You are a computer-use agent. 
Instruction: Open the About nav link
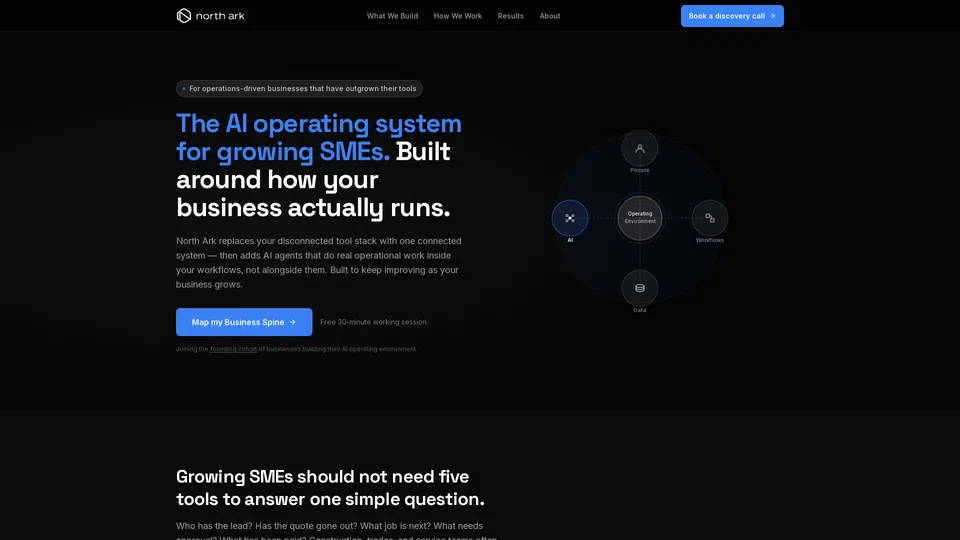point(549,16)
